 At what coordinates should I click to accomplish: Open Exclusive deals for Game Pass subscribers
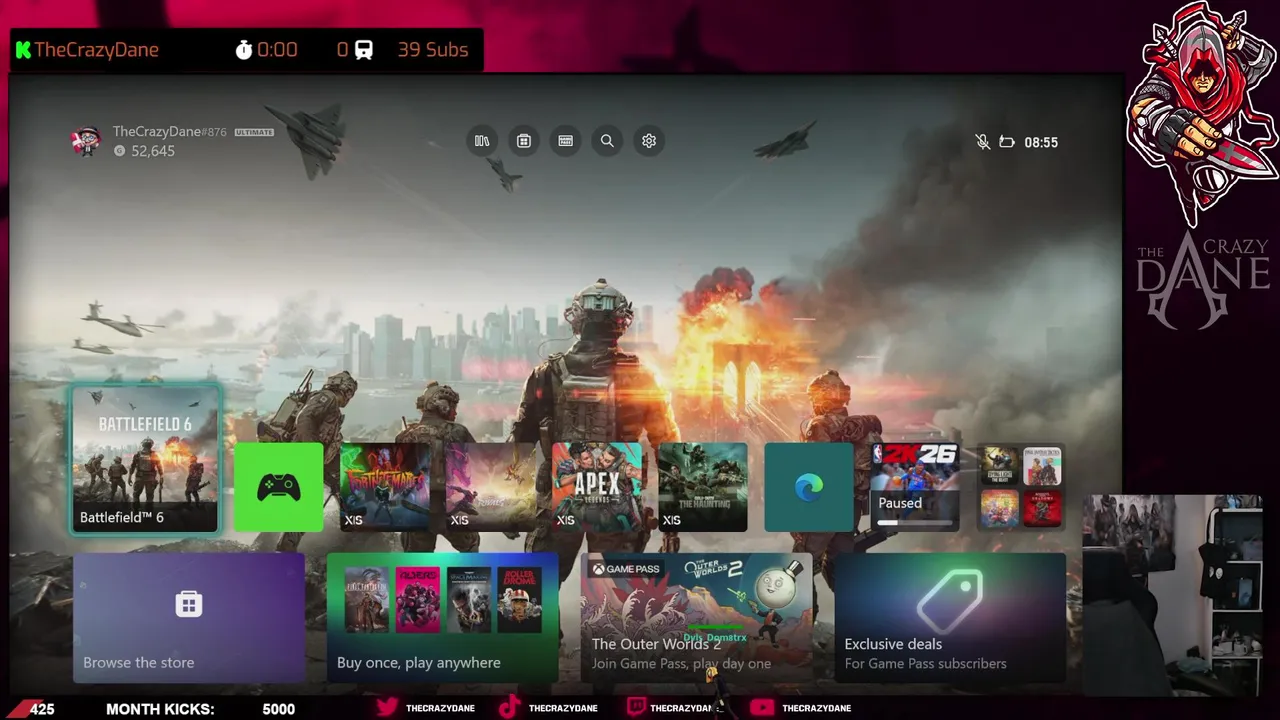click(951, 618)
